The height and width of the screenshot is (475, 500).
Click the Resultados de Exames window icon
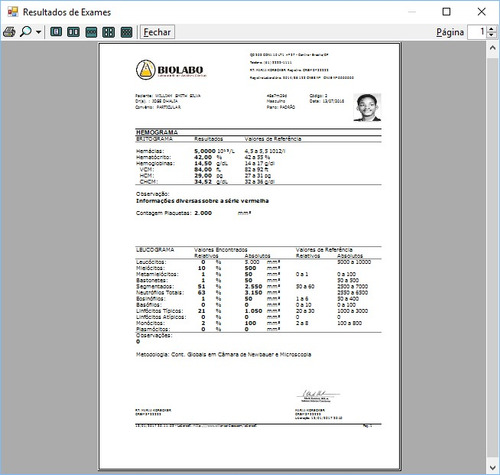[x=13, y=12]
